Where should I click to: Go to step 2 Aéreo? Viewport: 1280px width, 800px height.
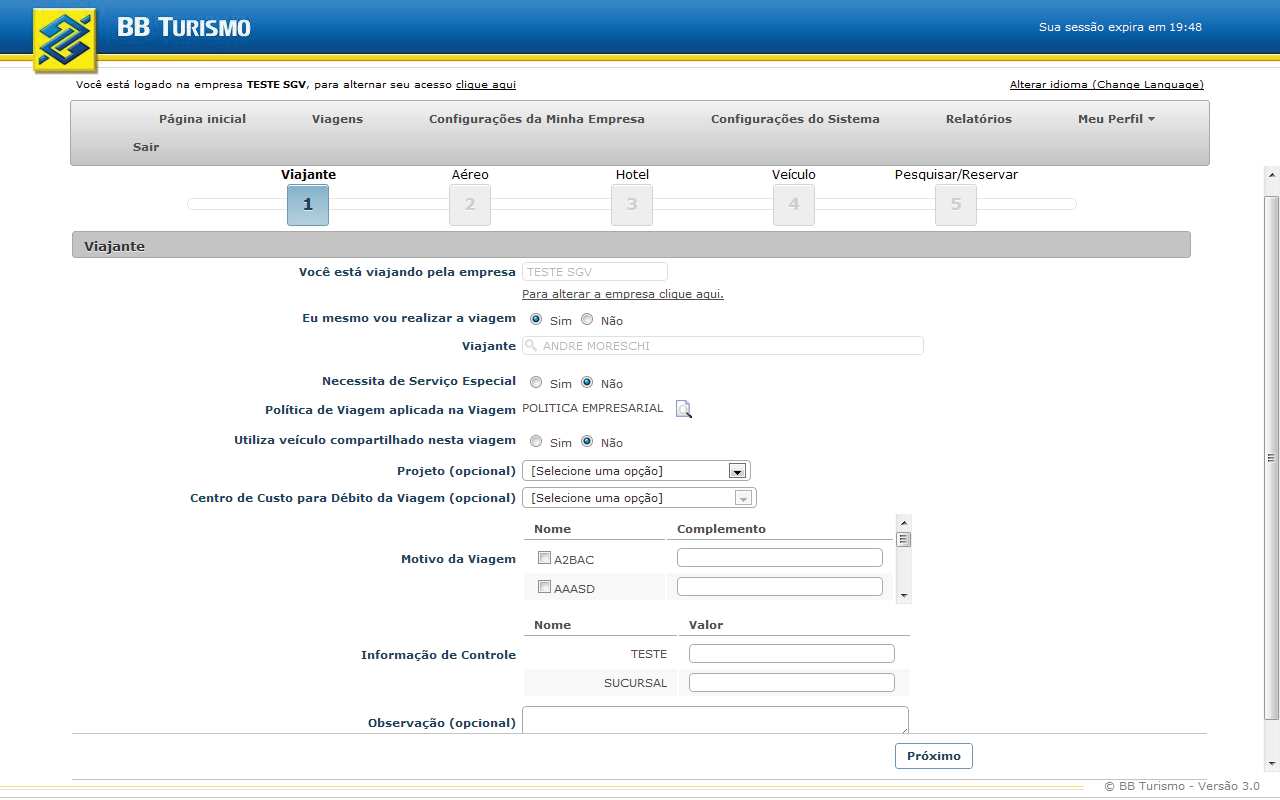point(470,204)
